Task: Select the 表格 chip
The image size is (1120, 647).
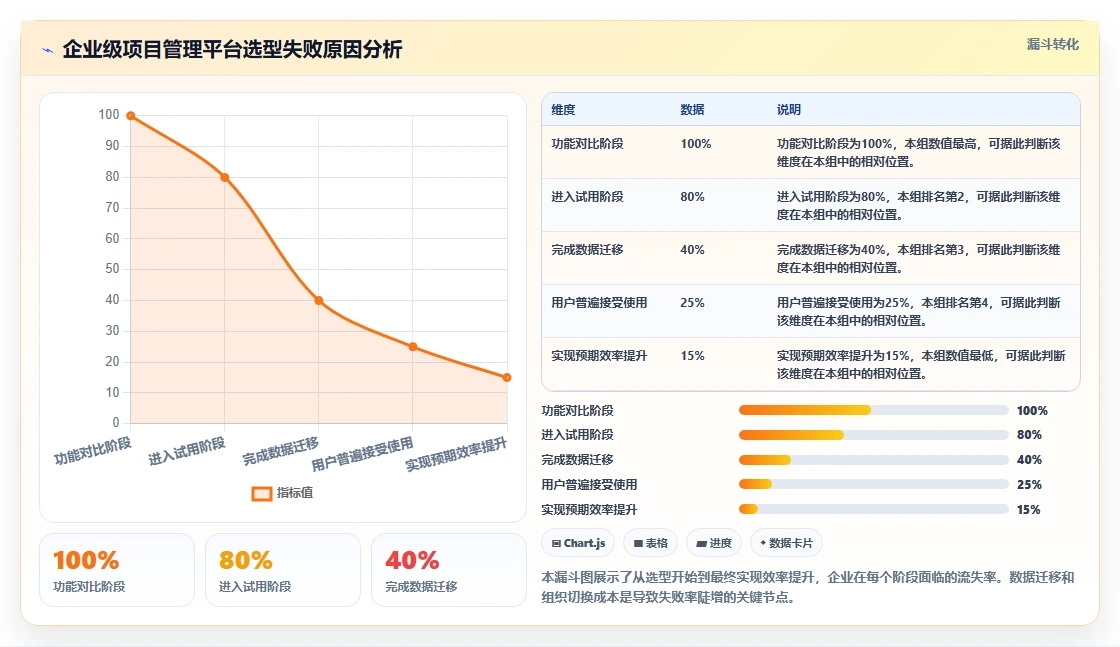Action: point(650,543)
